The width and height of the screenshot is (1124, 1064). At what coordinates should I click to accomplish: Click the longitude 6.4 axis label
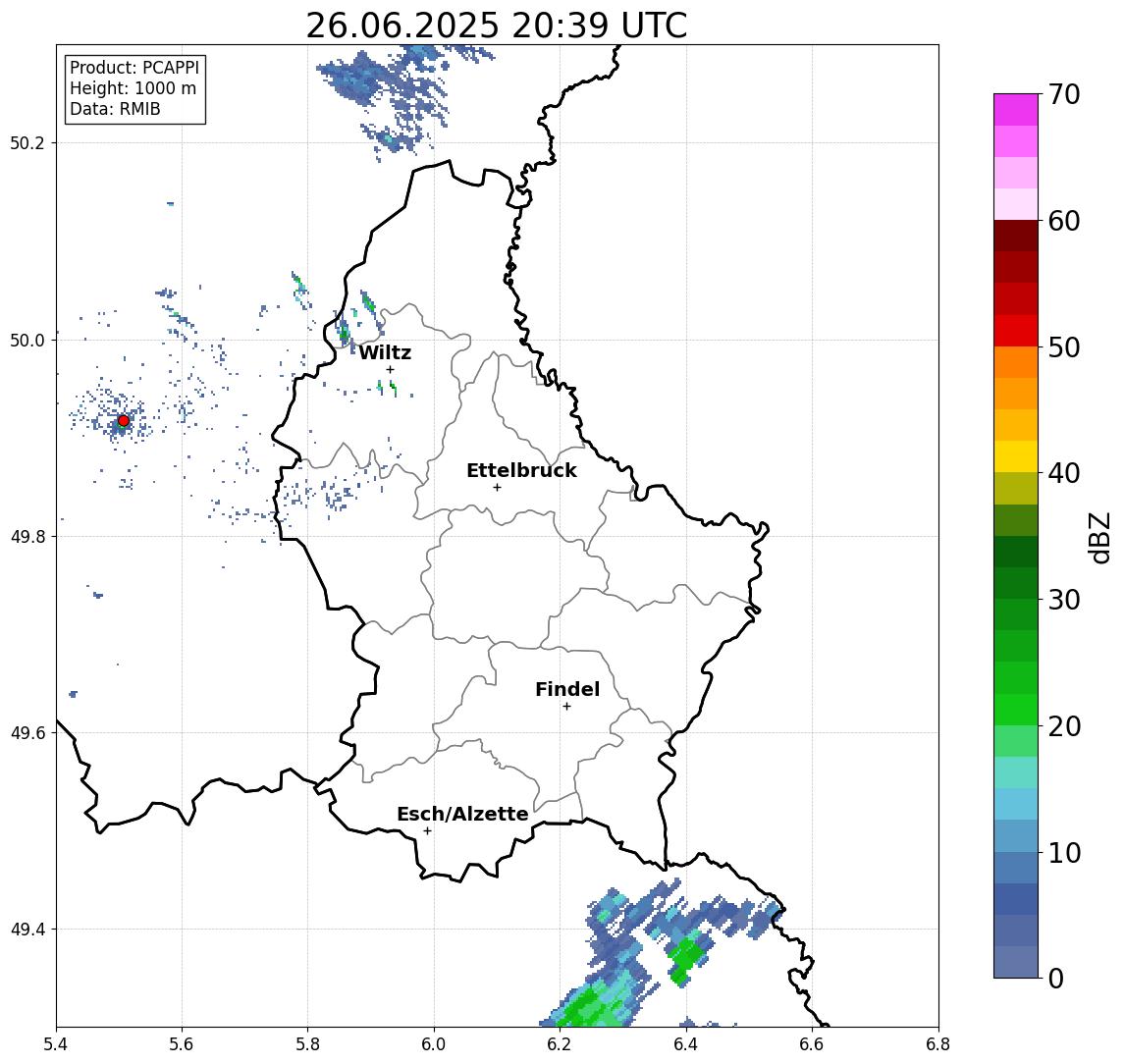point(686,1044)
